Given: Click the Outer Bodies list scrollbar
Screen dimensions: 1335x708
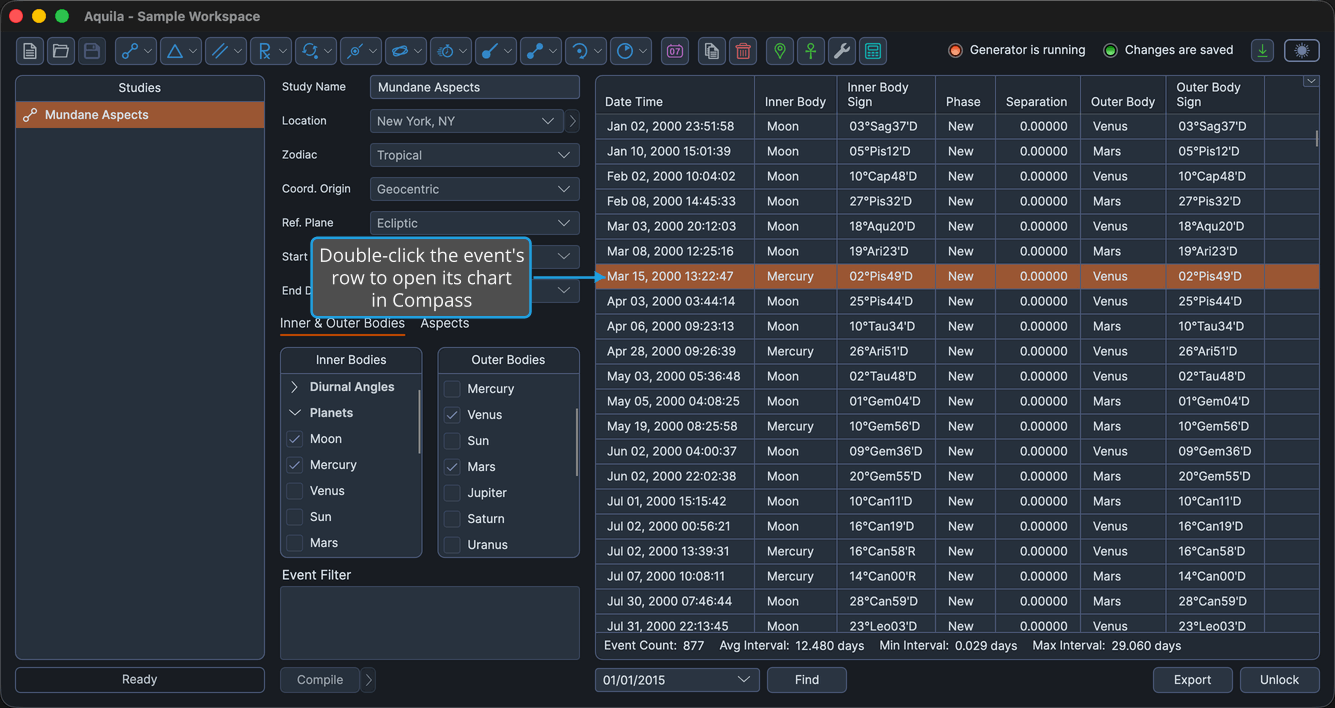Looking at the screenshot, I should 577,442.
